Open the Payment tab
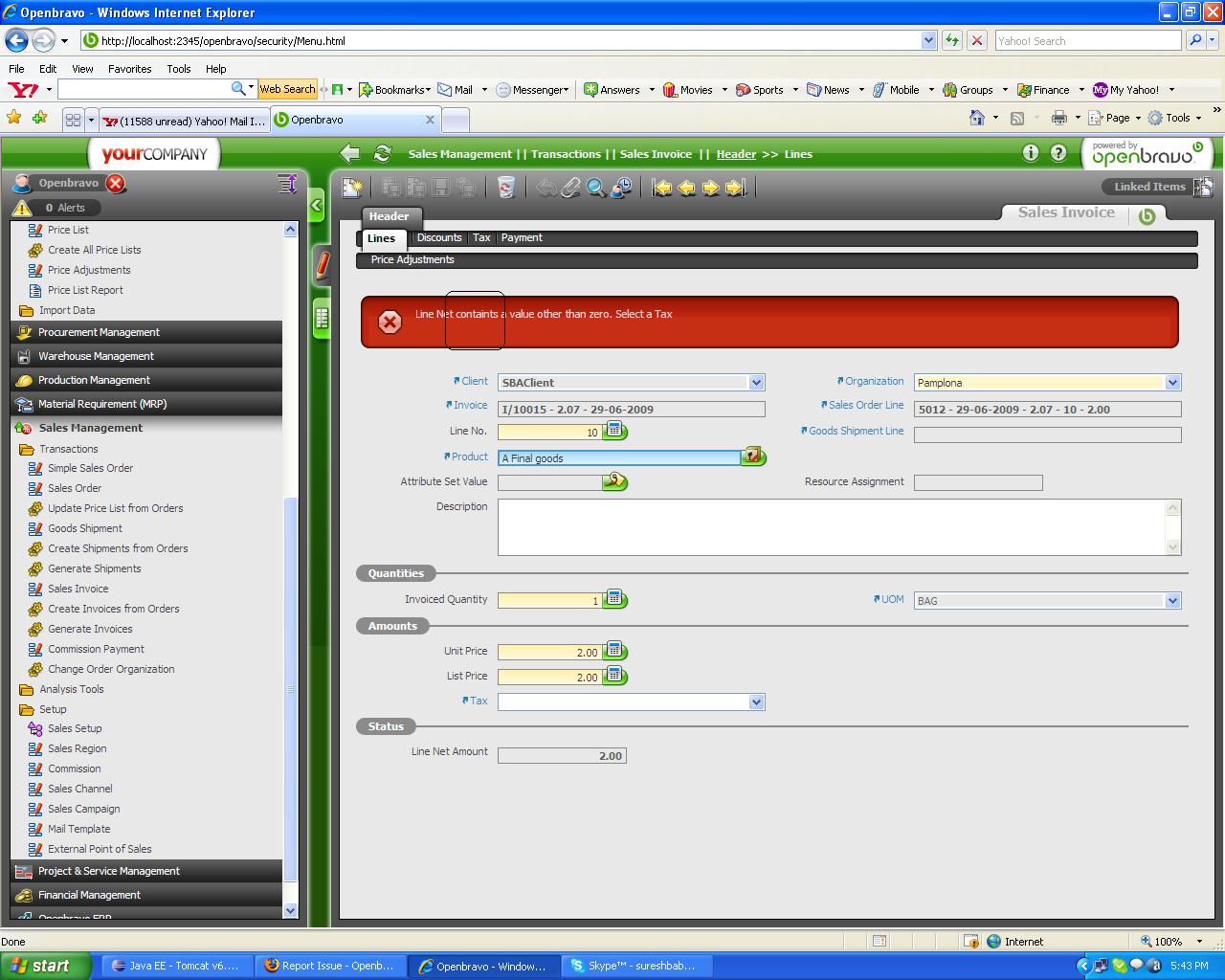 point(522,237)
